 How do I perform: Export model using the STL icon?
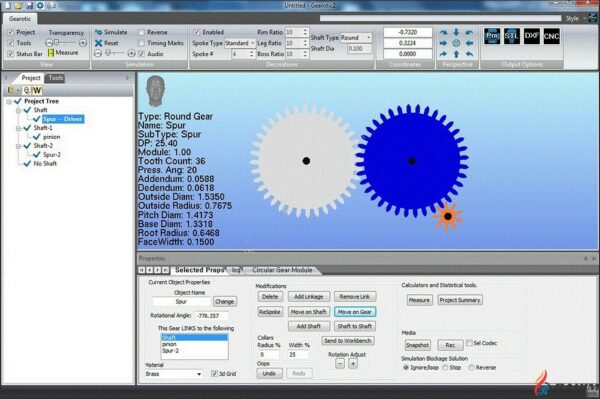(x=512, y=36)
